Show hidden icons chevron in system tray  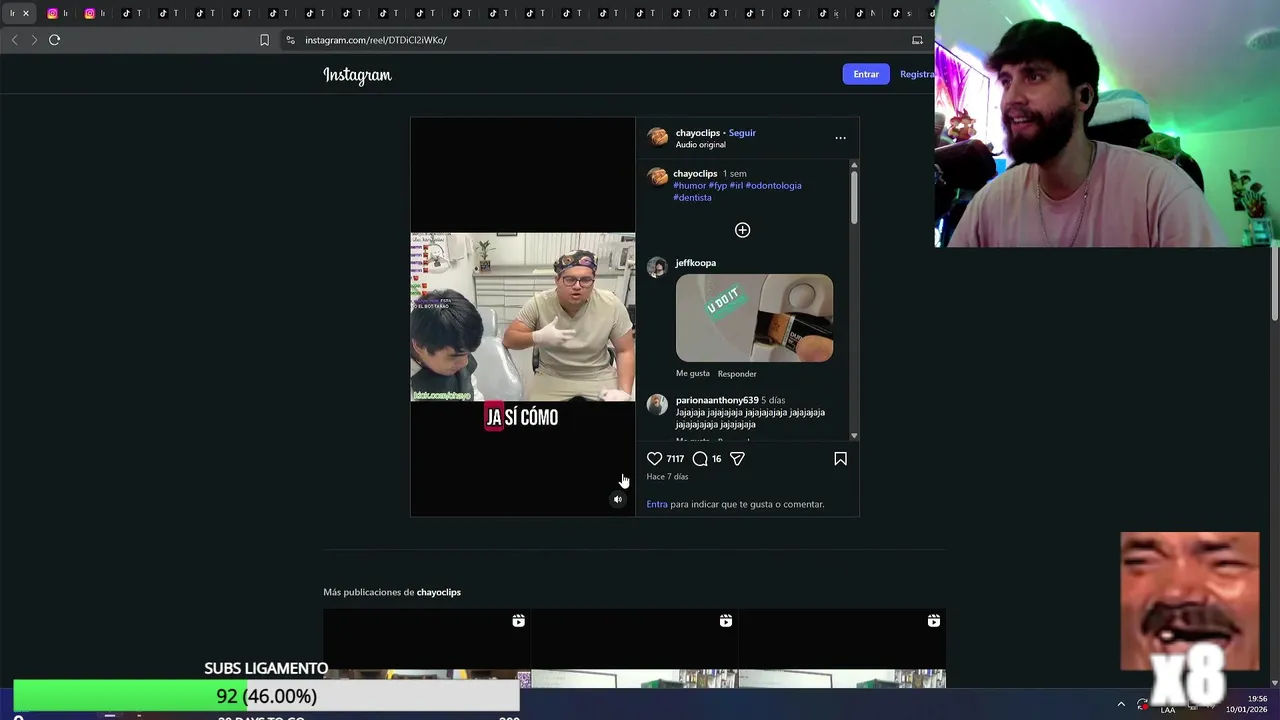coord(1121,704)
